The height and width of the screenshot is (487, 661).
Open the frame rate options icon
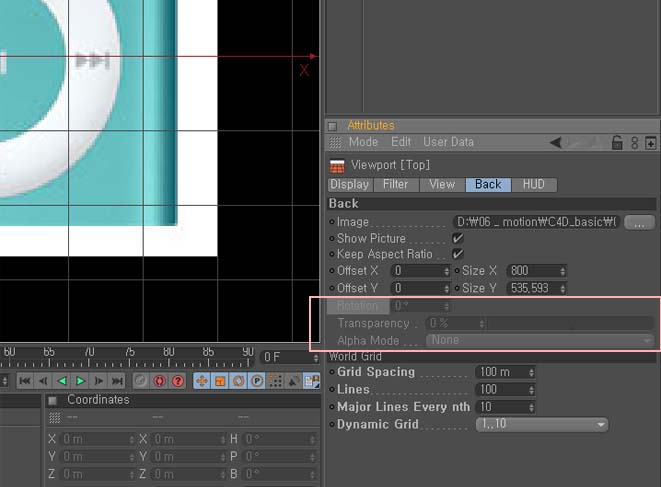(x=312, y=381)
